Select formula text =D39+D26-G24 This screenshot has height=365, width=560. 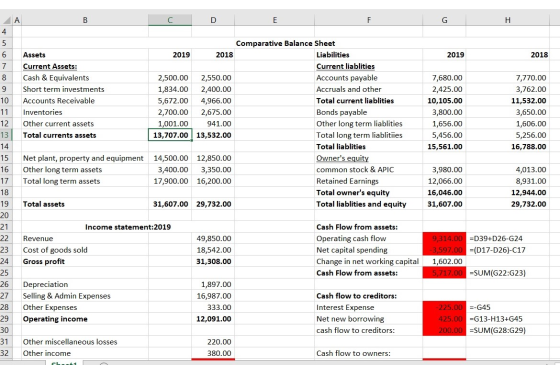(496, 238)
